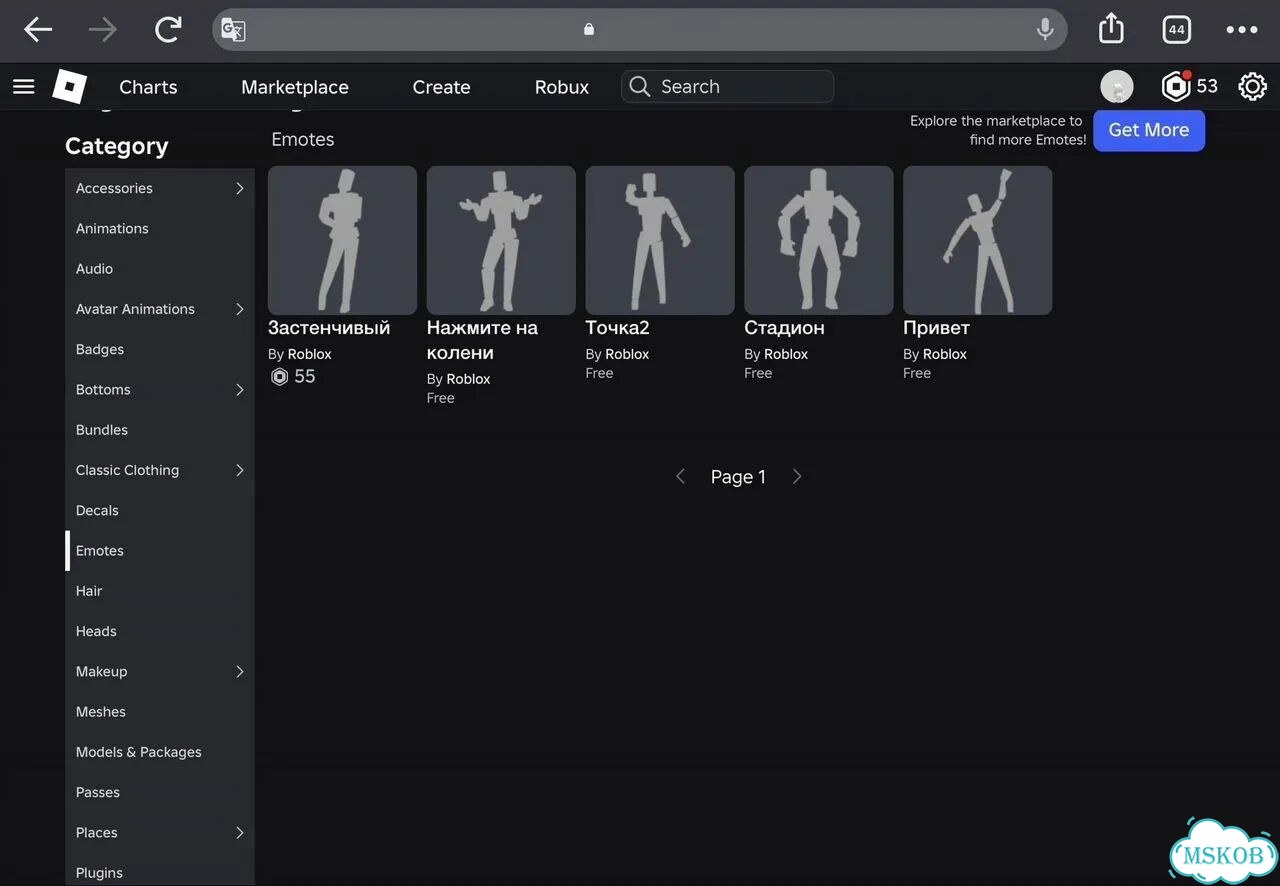
Task: Select the Models & Packages category
Action: [x=160, y=752]
